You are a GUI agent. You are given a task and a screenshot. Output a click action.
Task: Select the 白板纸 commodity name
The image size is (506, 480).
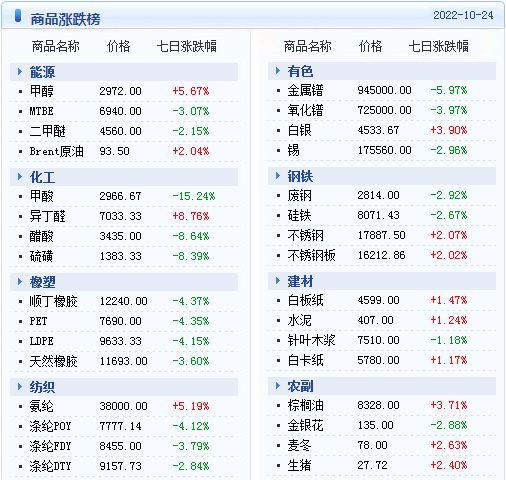[306, 300]
